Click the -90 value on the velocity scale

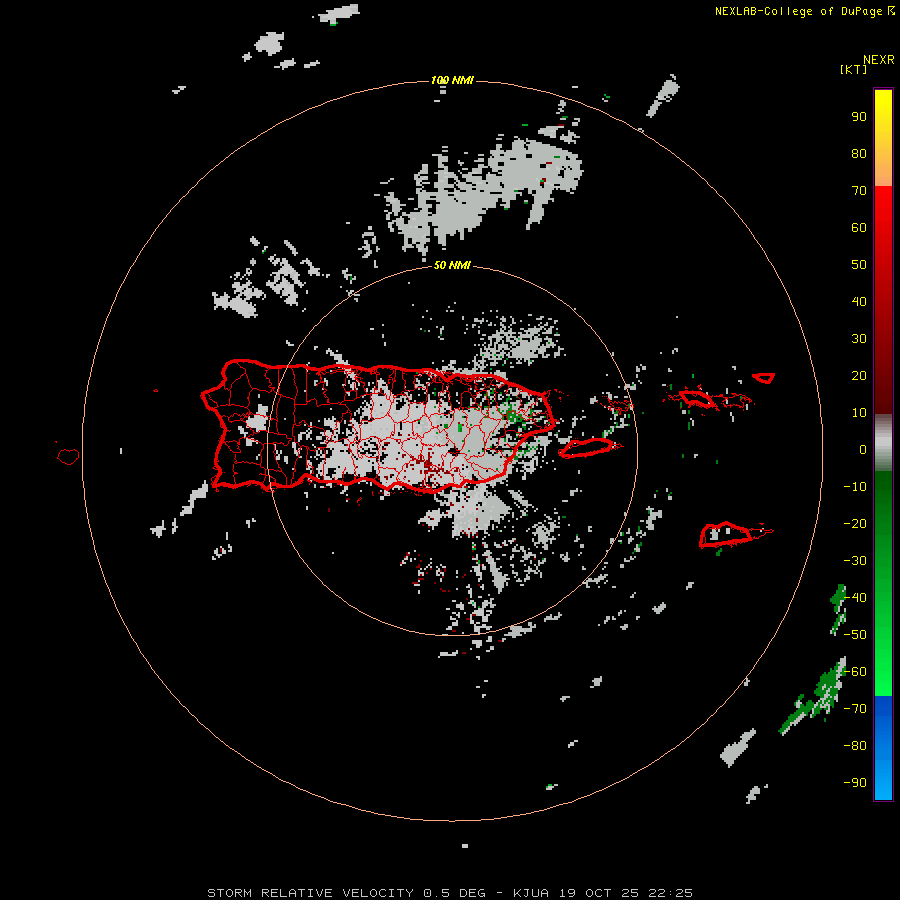click(x=855, y=783)
